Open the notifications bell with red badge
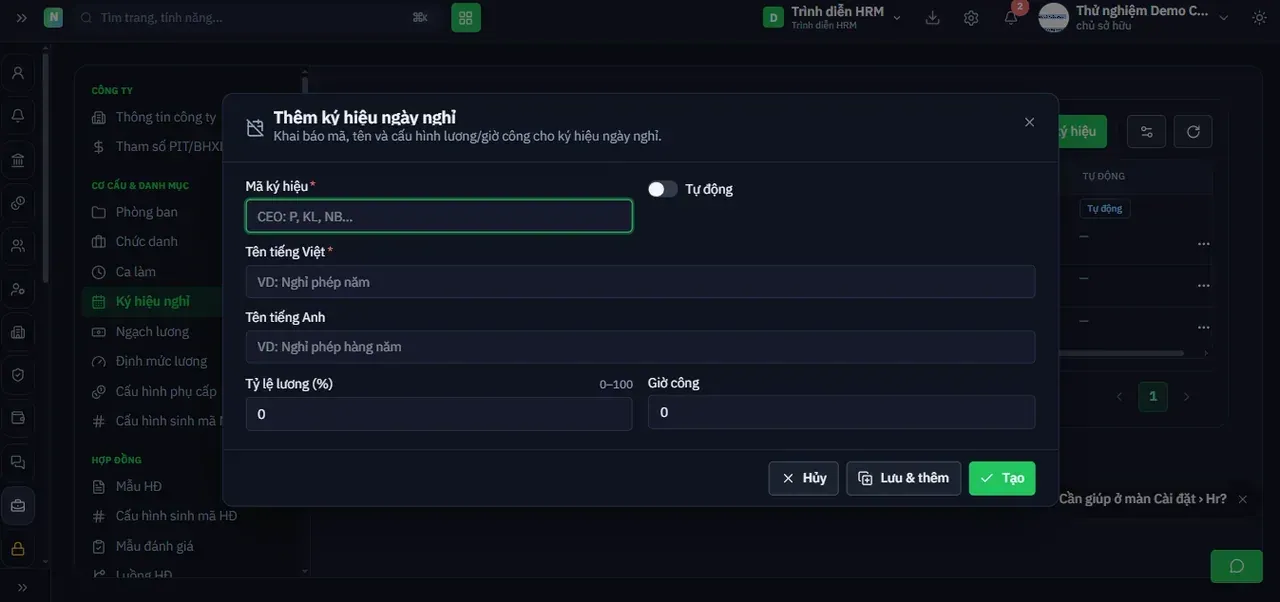The image size is (1280, 602). (1011, 18)
